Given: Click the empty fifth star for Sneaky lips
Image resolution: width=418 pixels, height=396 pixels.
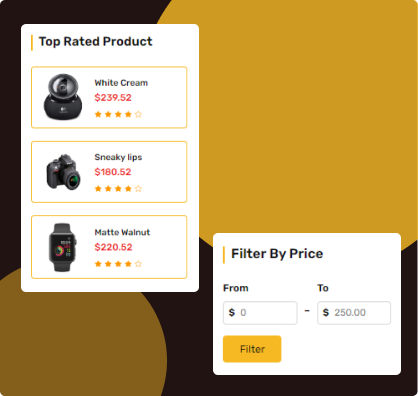Looking at the screenshot, I should (x=138, y=189).
